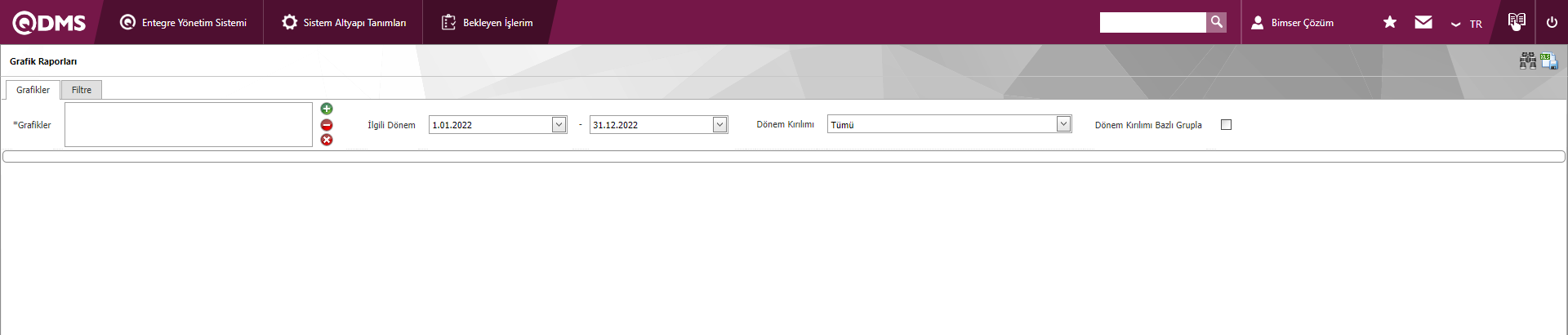Open Bimser Çözüm user profile
The height and width of the screenshot is (335, 1568).
[1292, 23]
